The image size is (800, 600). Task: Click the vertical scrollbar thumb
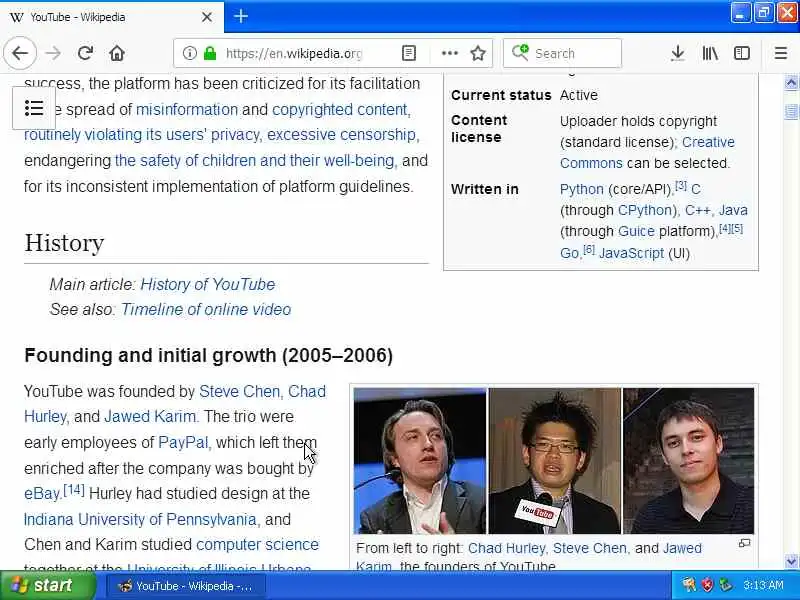[x=791, y=111]
